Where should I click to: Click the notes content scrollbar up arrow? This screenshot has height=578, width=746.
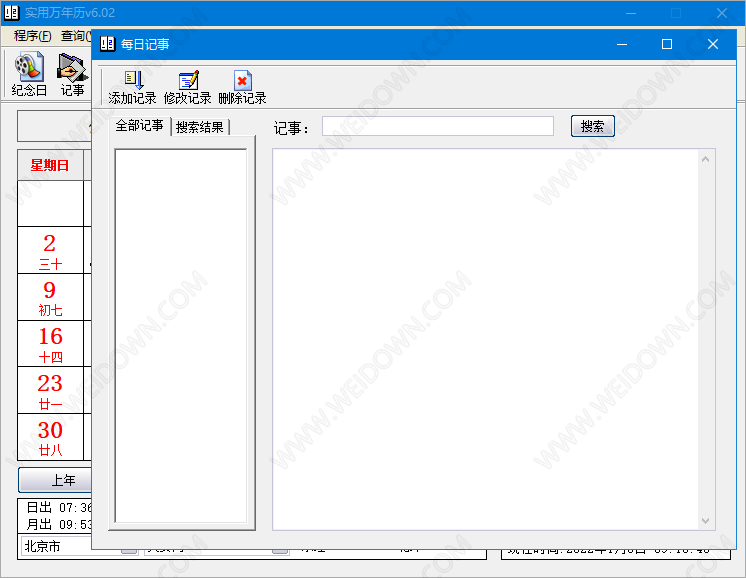click(707, 158)
